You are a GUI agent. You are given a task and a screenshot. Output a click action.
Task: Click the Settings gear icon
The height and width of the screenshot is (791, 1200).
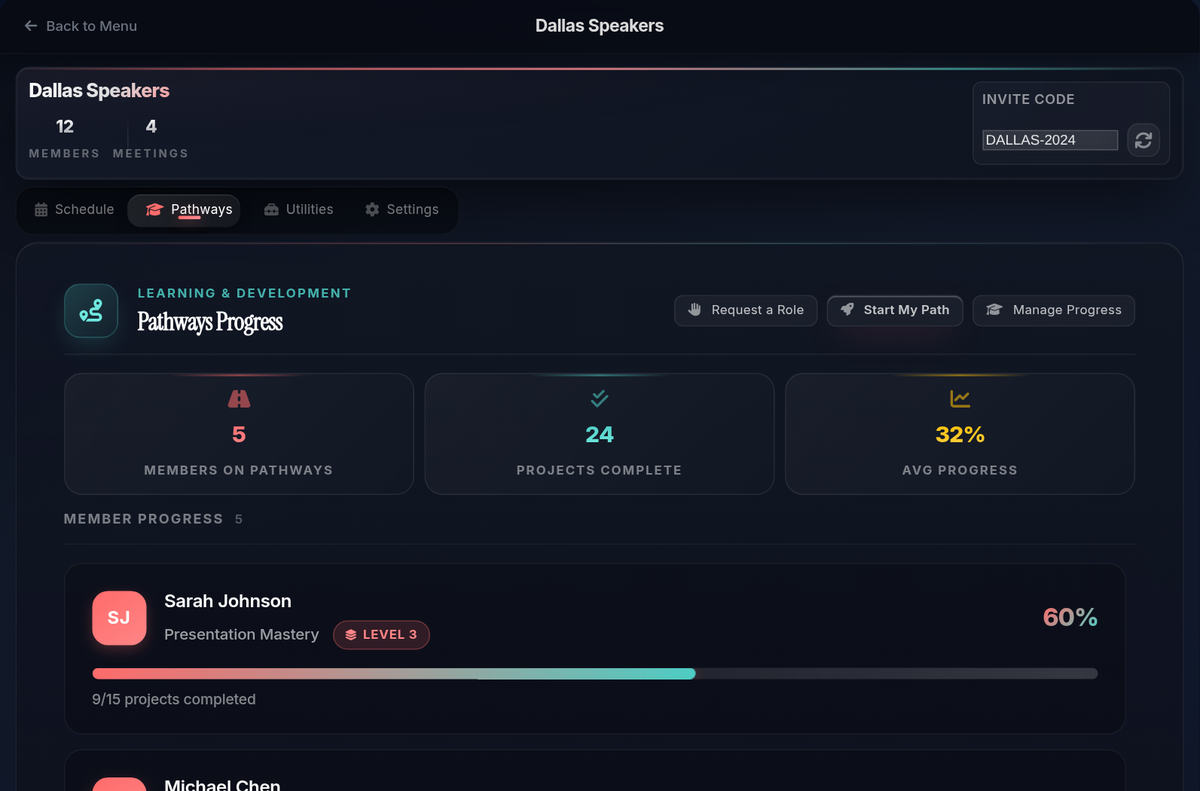point(372,210)
